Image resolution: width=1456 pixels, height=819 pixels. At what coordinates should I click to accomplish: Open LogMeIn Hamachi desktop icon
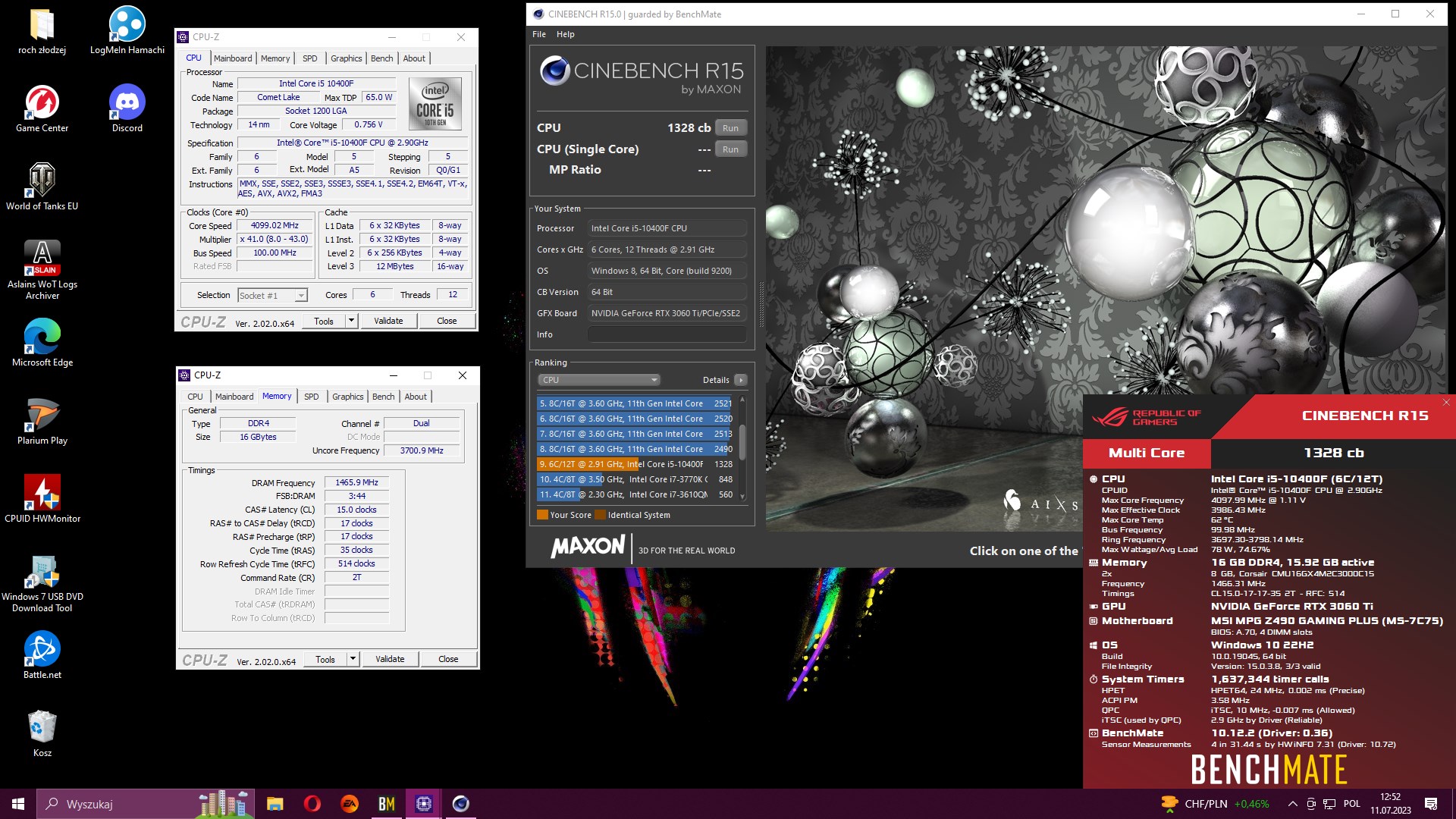point(127,30)
